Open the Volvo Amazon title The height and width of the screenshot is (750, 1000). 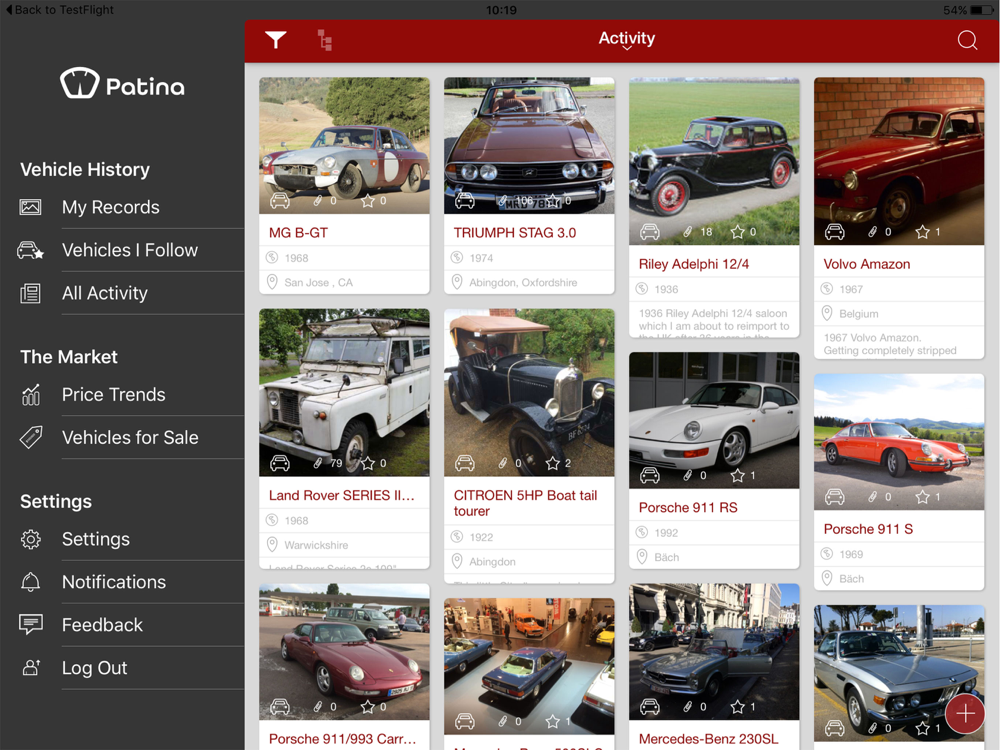(x=867, y=264)
